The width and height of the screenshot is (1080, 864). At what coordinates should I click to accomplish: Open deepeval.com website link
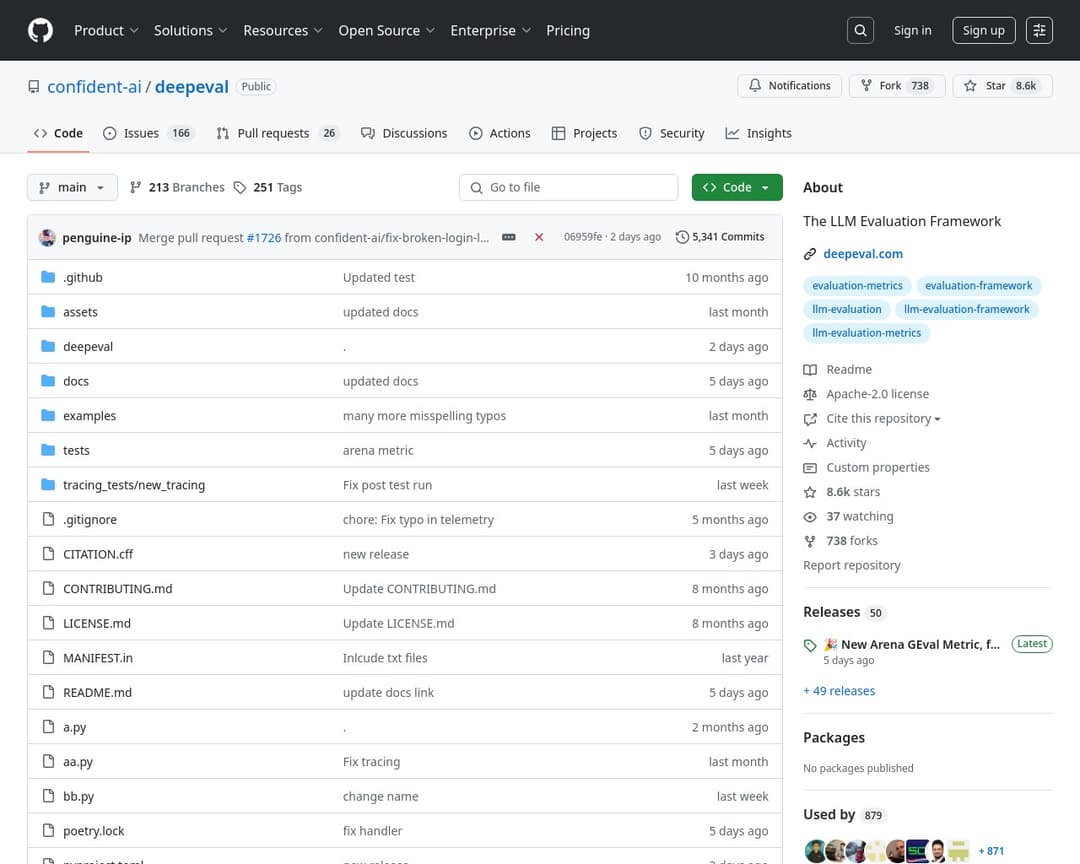pyautogui.click(x=863, y=254)
